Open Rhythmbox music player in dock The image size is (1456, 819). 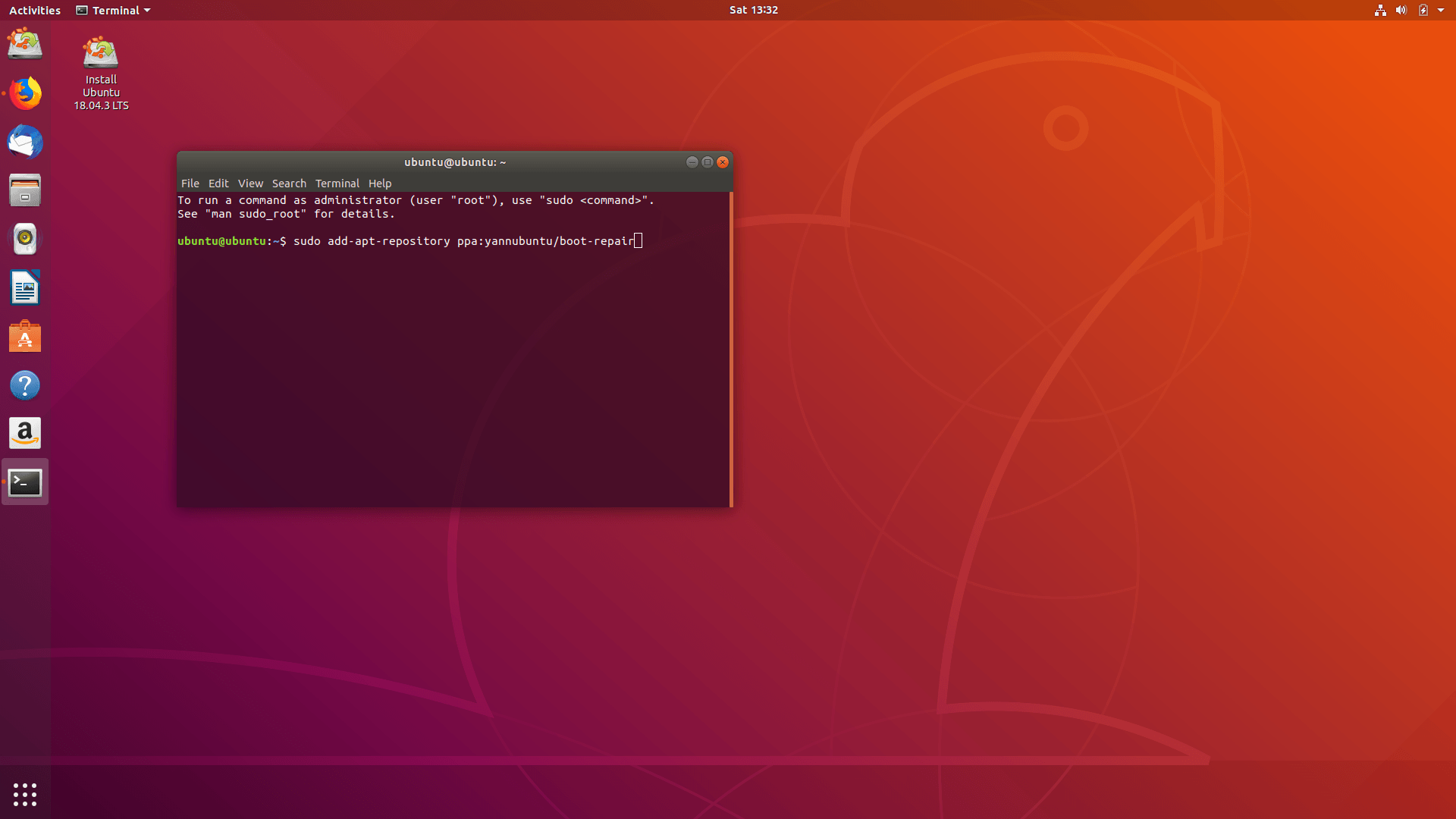pyautogui.click(x=25, y=239)
